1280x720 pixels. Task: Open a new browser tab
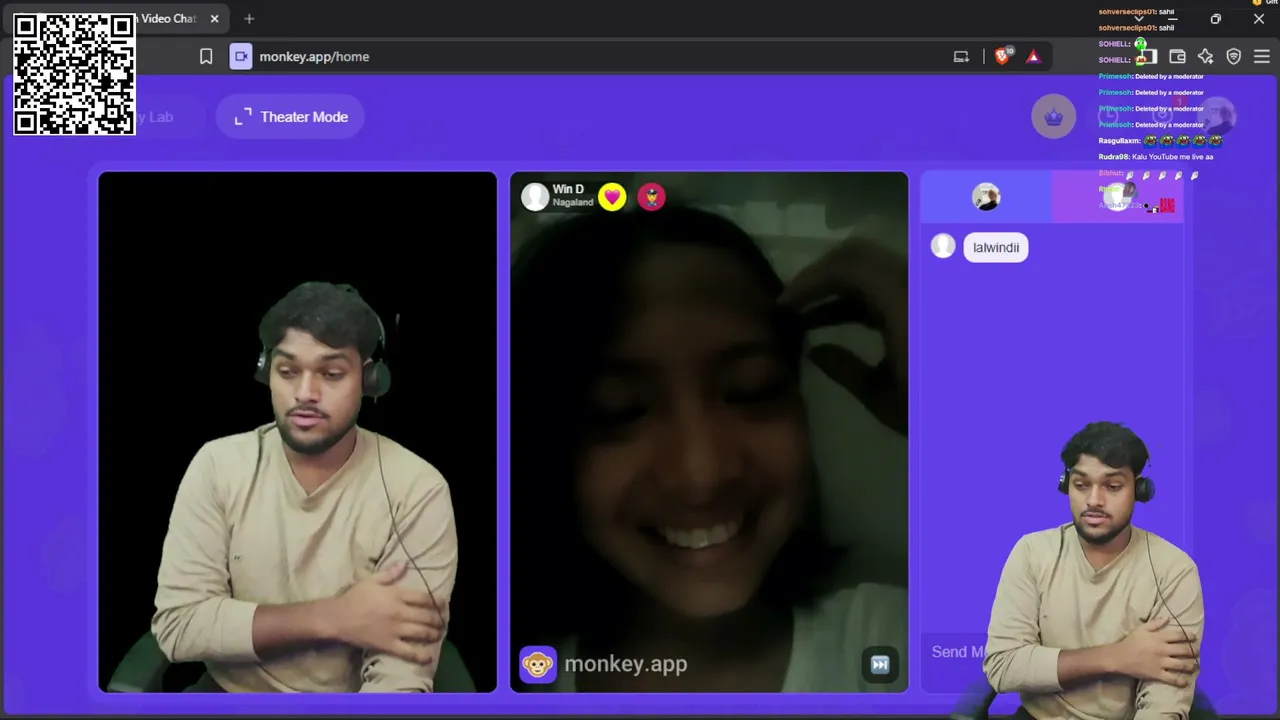(x=249, y=18)
